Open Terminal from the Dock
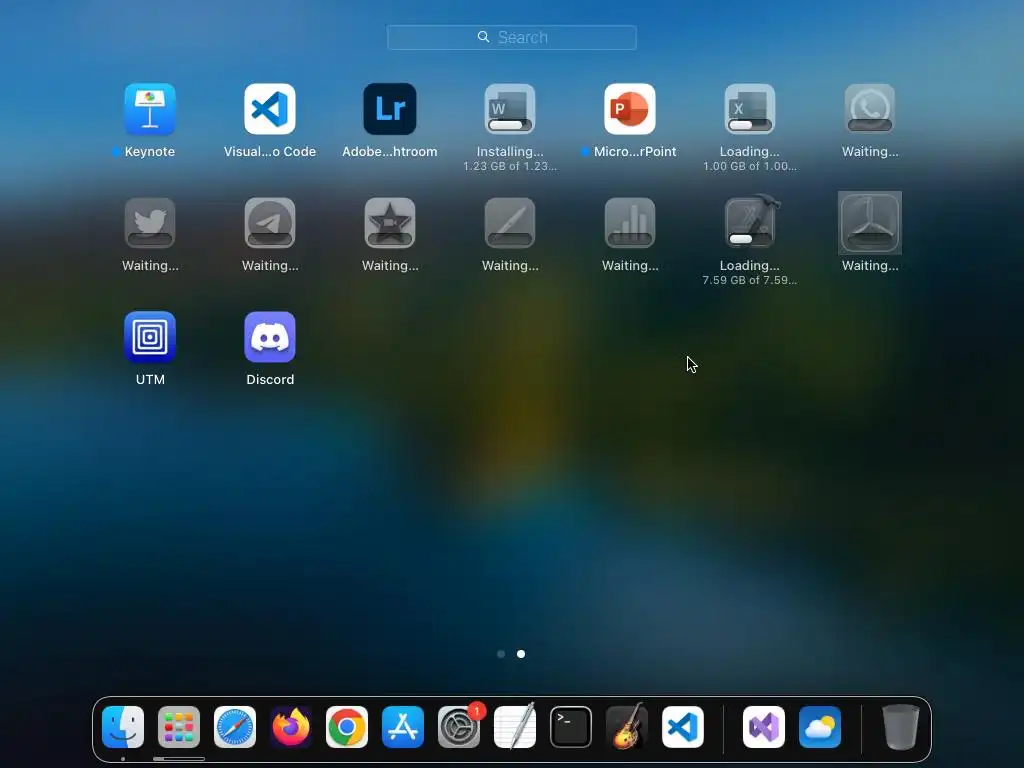 pos(571,727)
